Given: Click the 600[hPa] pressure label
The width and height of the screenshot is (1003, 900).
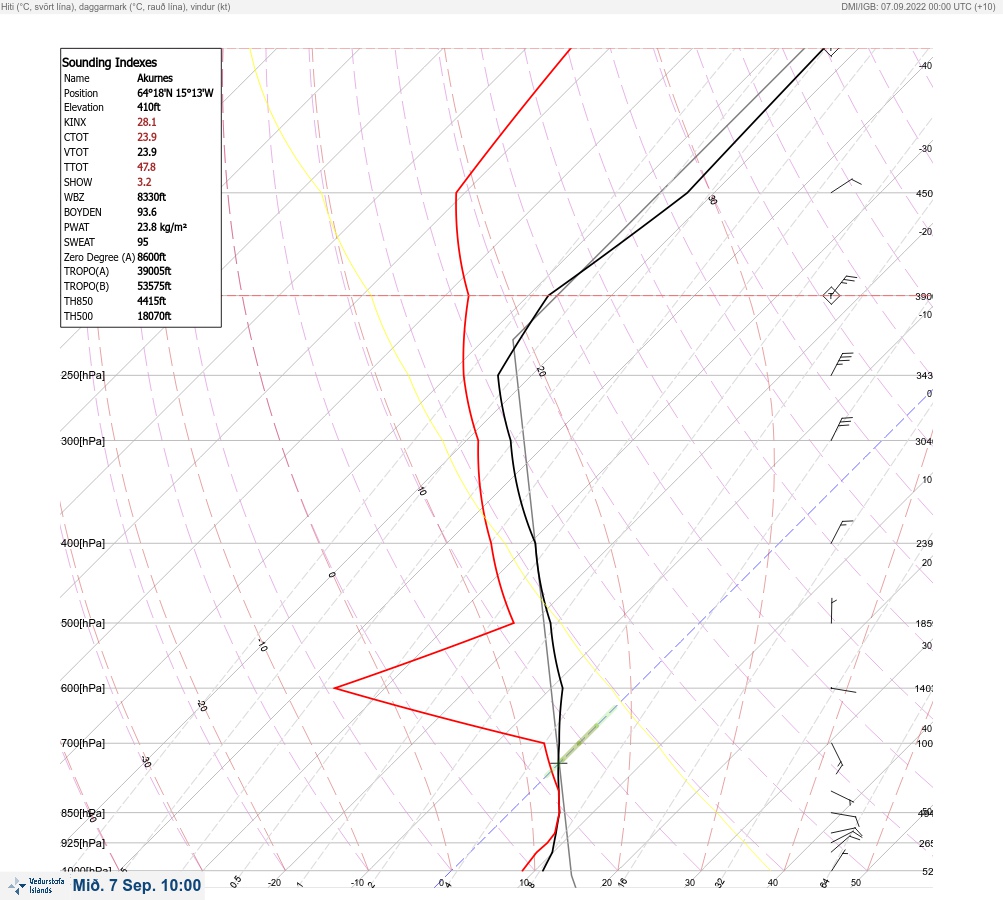Looking at the screenshot, I should click(x=83, y=688).
